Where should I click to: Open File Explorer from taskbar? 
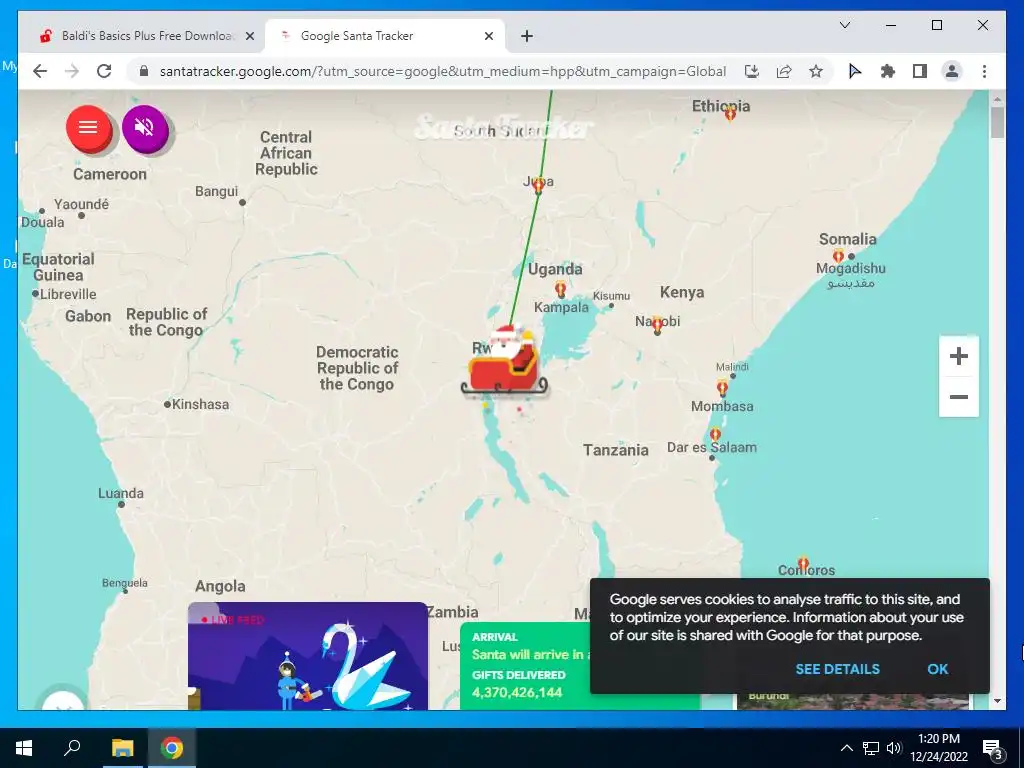click(122, 748)
